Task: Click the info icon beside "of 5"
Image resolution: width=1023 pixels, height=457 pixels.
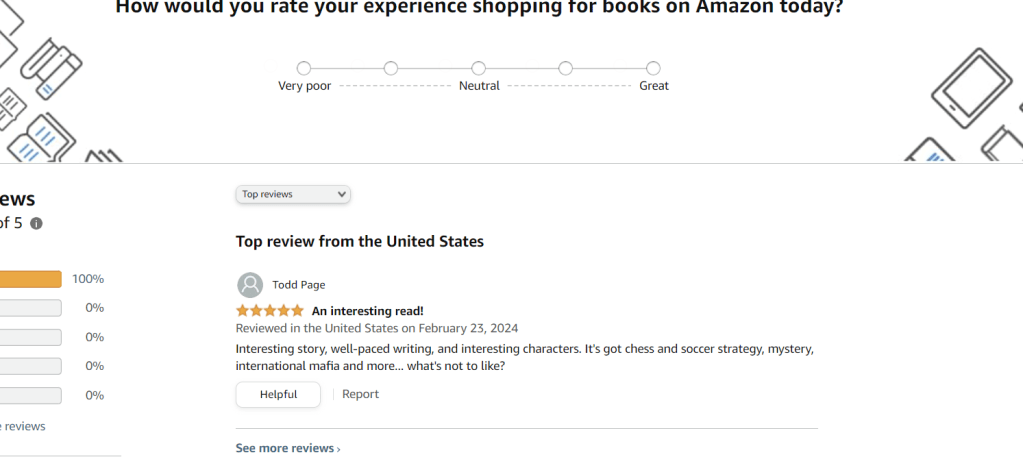Action: point(37,224)
